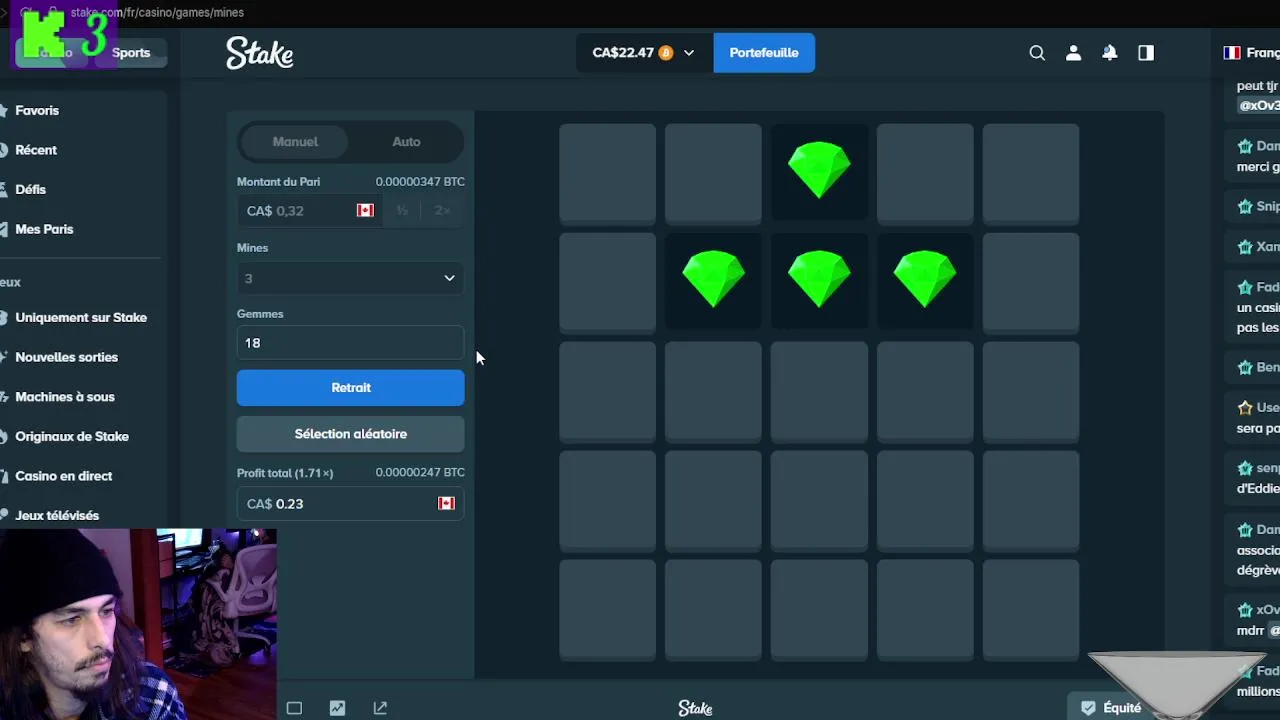Open the Défis menu item
The height and width of the screenshot is (720, 1280).
30,189
